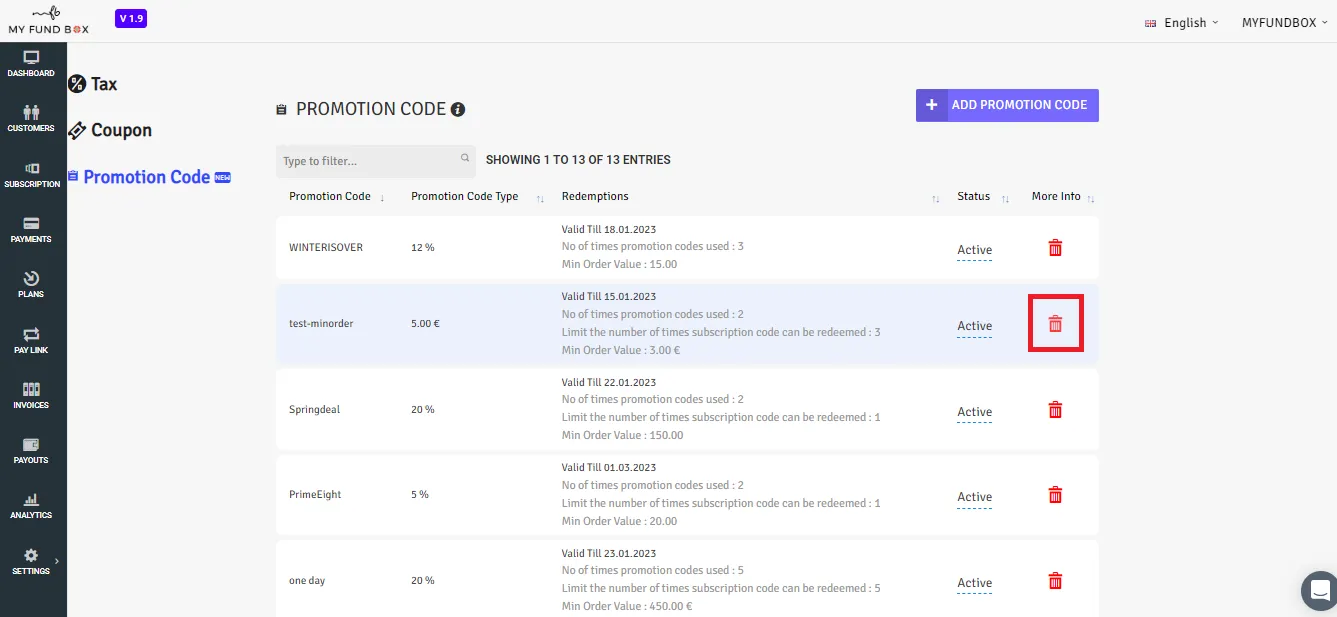This screenshot has width=1337, height=617.
Task: Focus the 'Type to filter' search field
Action: [x=376, y=161]
